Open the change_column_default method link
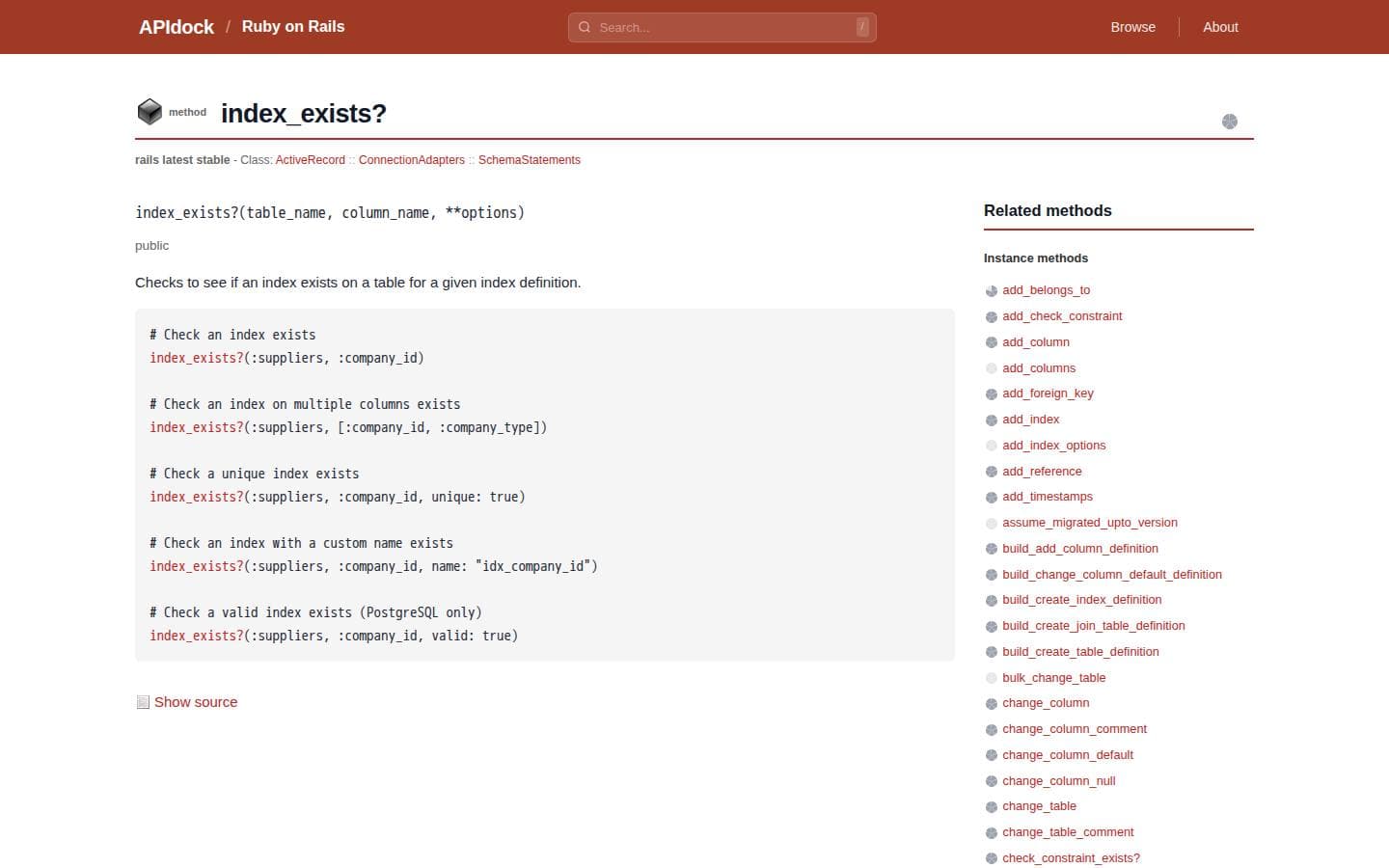 click(1068, 755)
